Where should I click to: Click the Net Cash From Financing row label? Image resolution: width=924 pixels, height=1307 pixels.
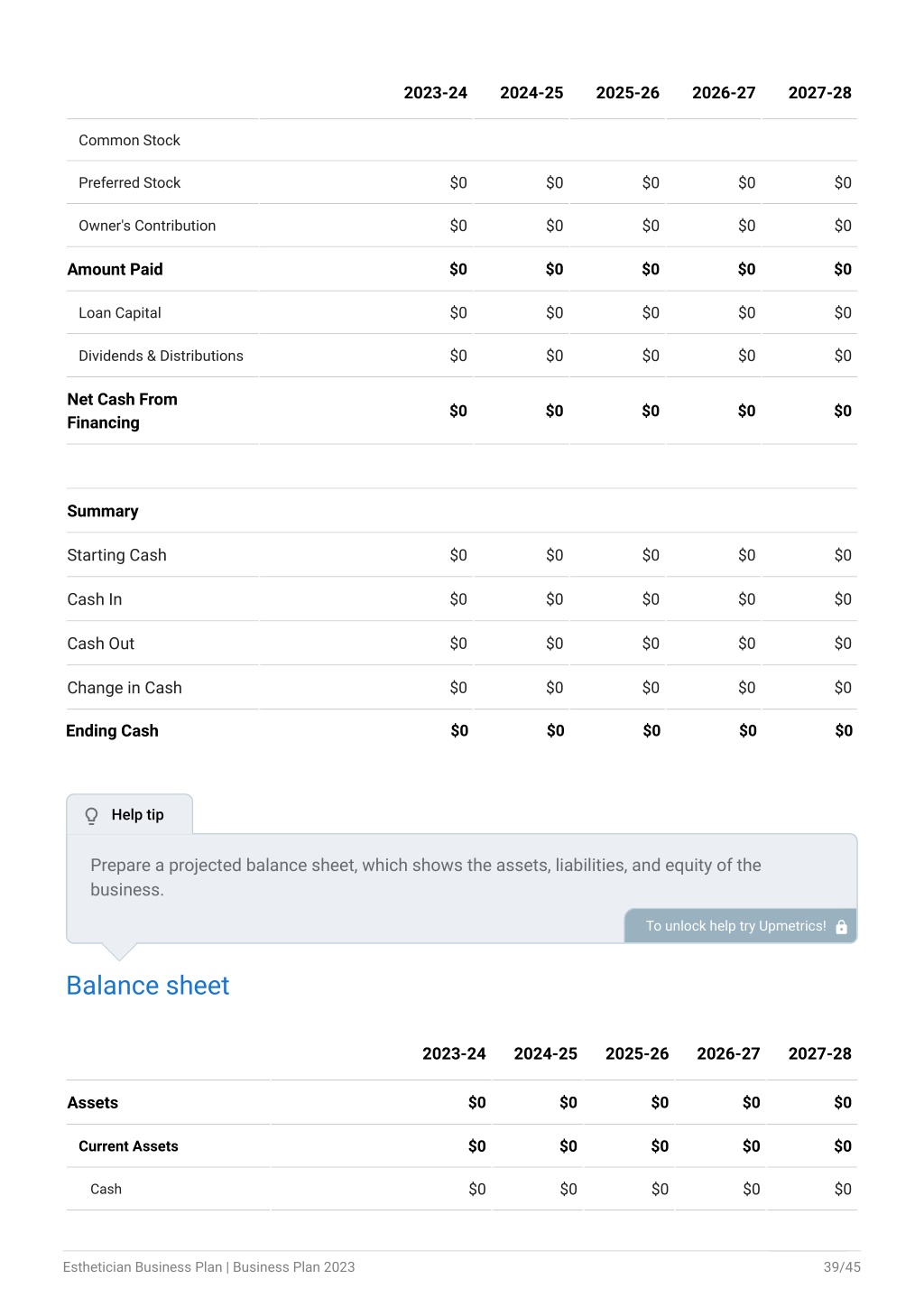click(x=123, y=411)
